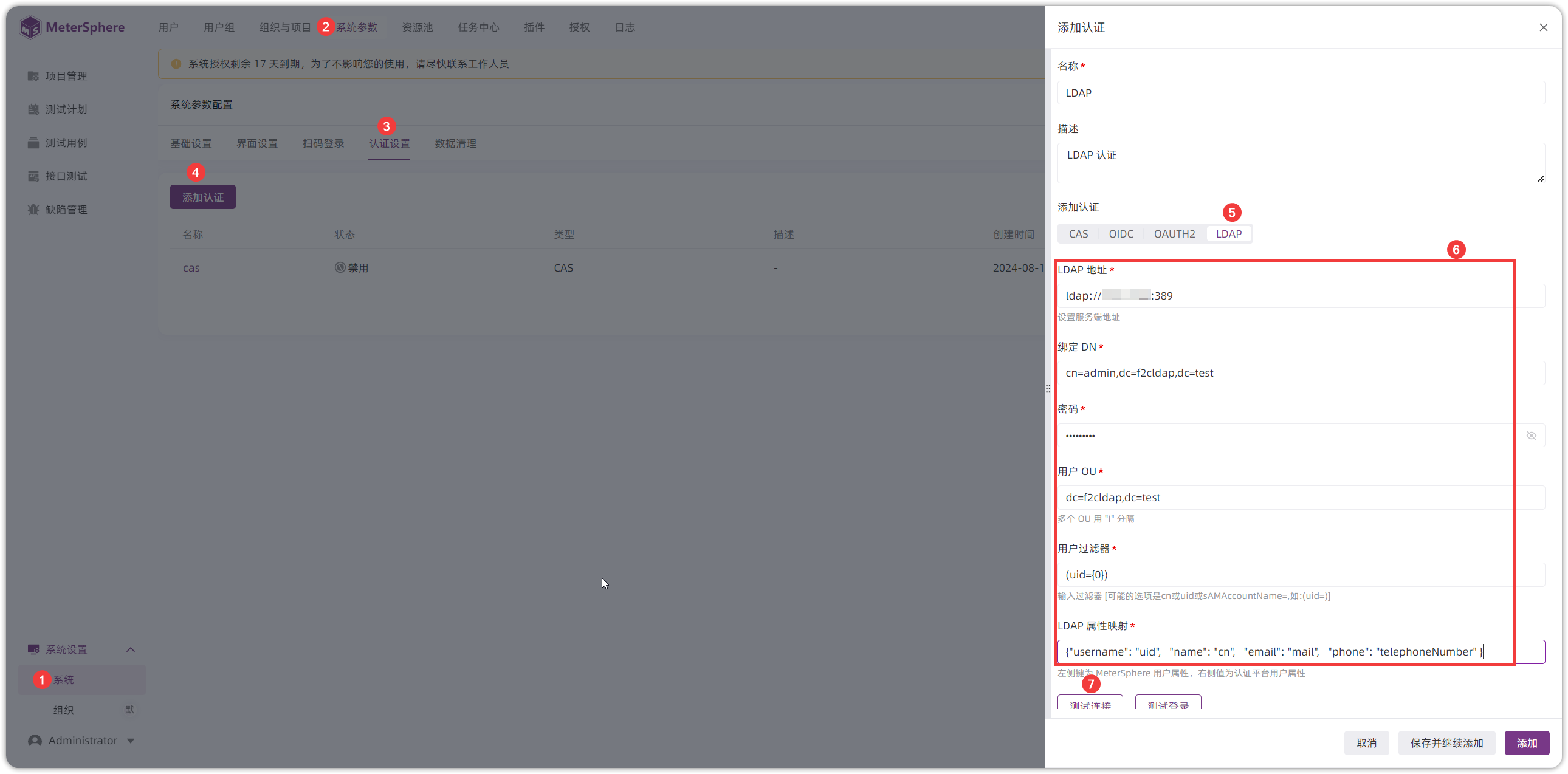Image resolution: width=1568 pixels, height=774 pixels.
Task: Switch to the 基础设置 tab
Action: coord(190,143)
